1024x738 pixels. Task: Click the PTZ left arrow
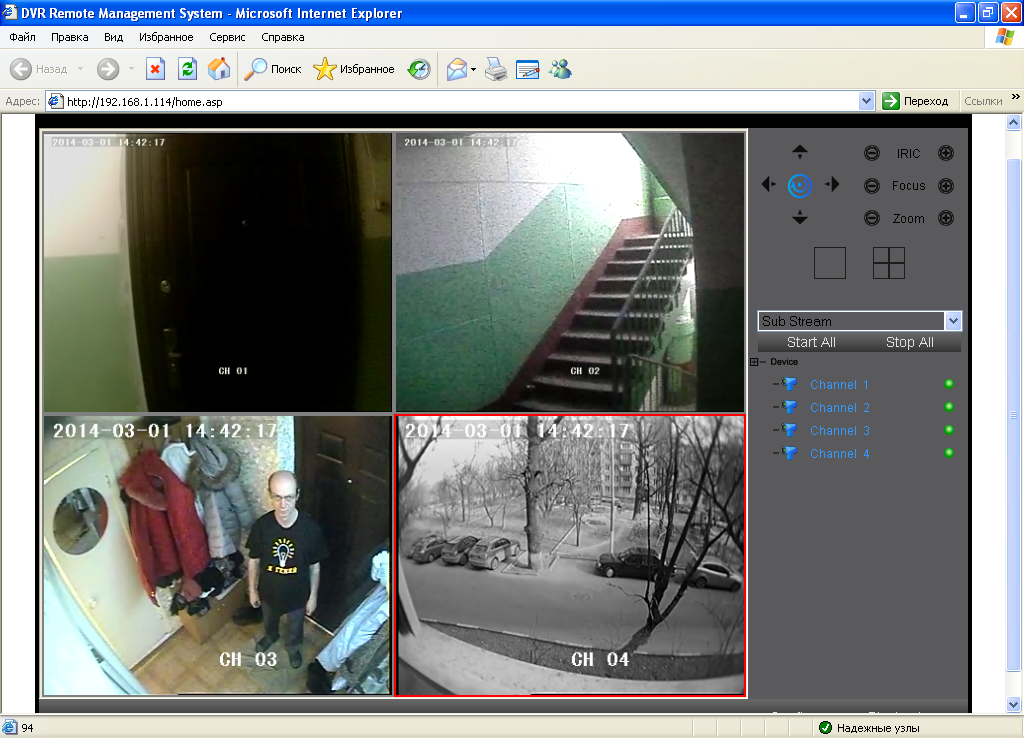pyautogui.click(x=767, y=184)
